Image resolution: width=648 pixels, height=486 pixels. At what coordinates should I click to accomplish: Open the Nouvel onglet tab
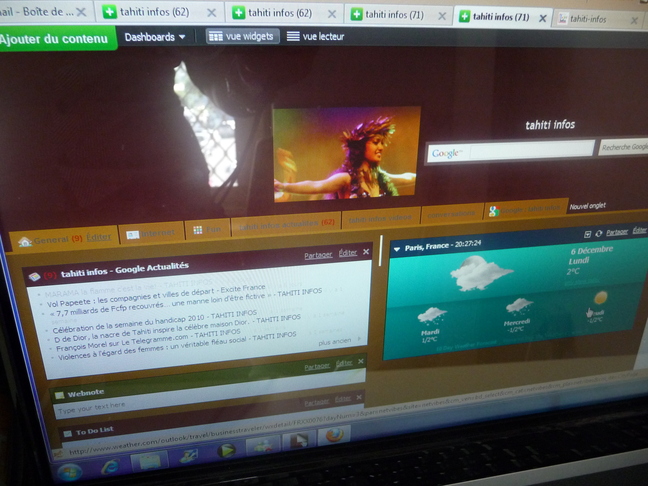(x=588, y=206)
